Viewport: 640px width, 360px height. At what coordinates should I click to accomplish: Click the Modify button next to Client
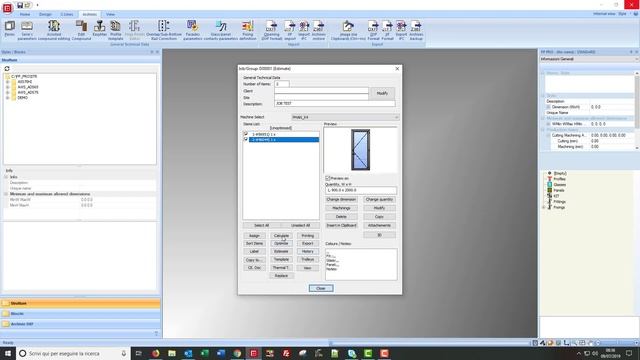coord(382,93)
